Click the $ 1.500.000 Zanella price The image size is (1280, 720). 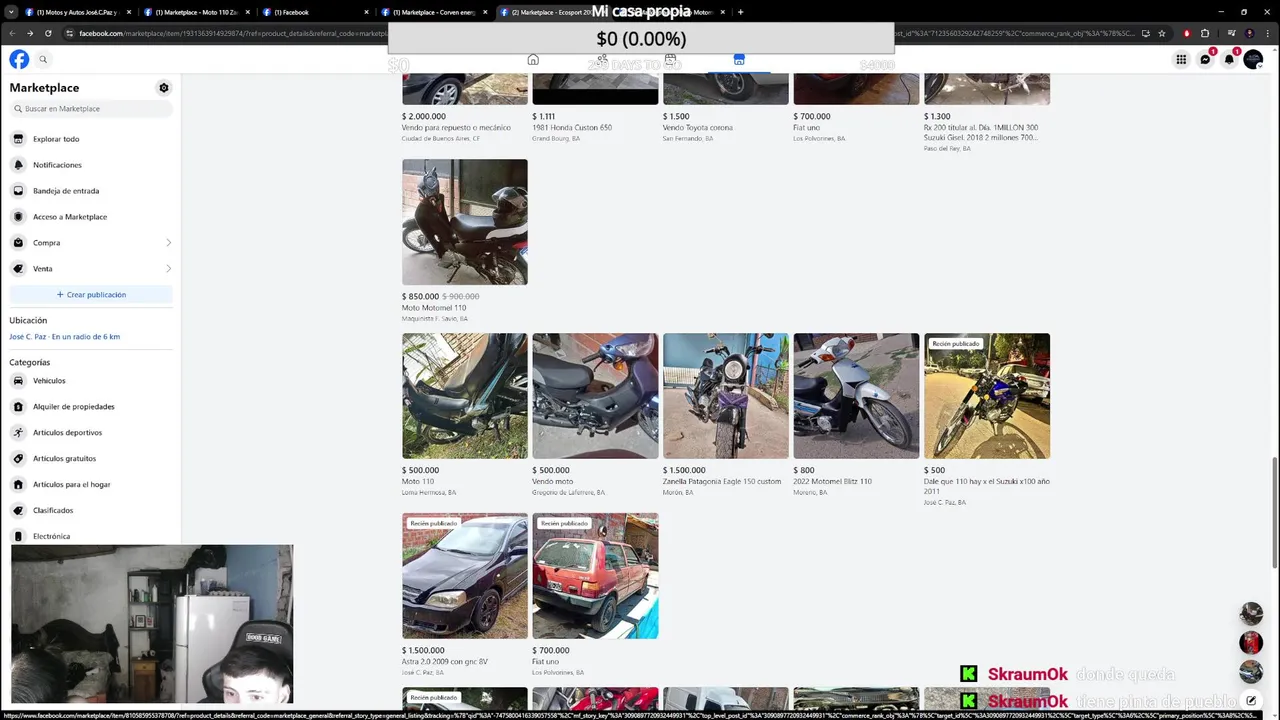pyautogui.click(x=684, y=470)
